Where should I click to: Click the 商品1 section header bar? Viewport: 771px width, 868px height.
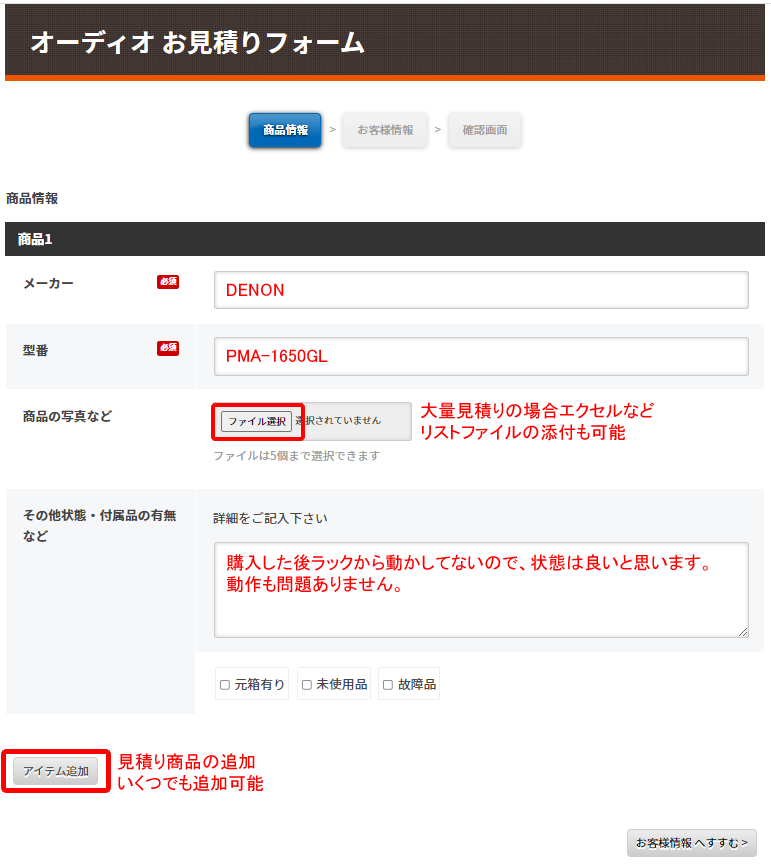tap(385, 239)
